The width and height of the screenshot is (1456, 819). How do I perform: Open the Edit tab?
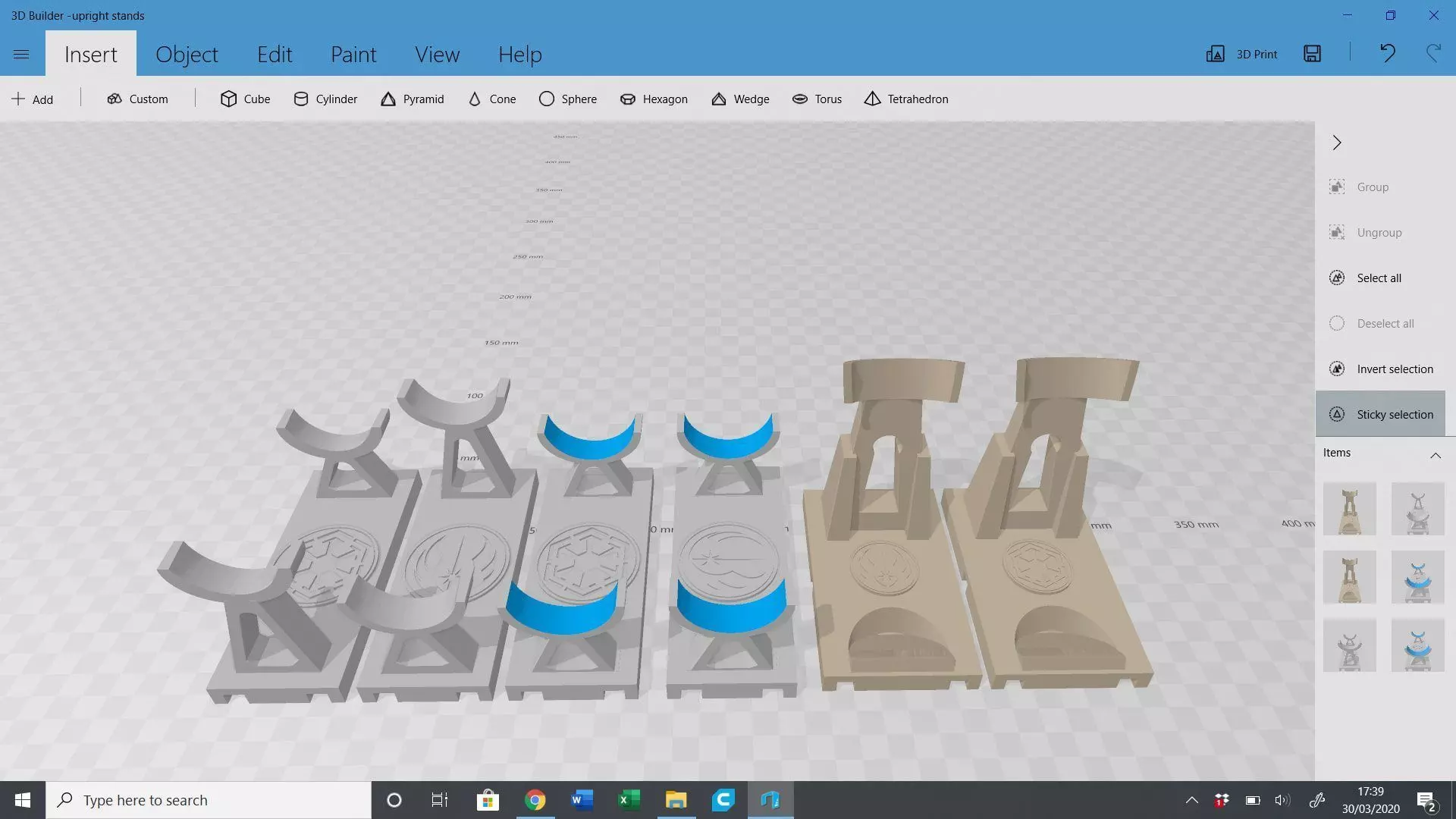275,54
